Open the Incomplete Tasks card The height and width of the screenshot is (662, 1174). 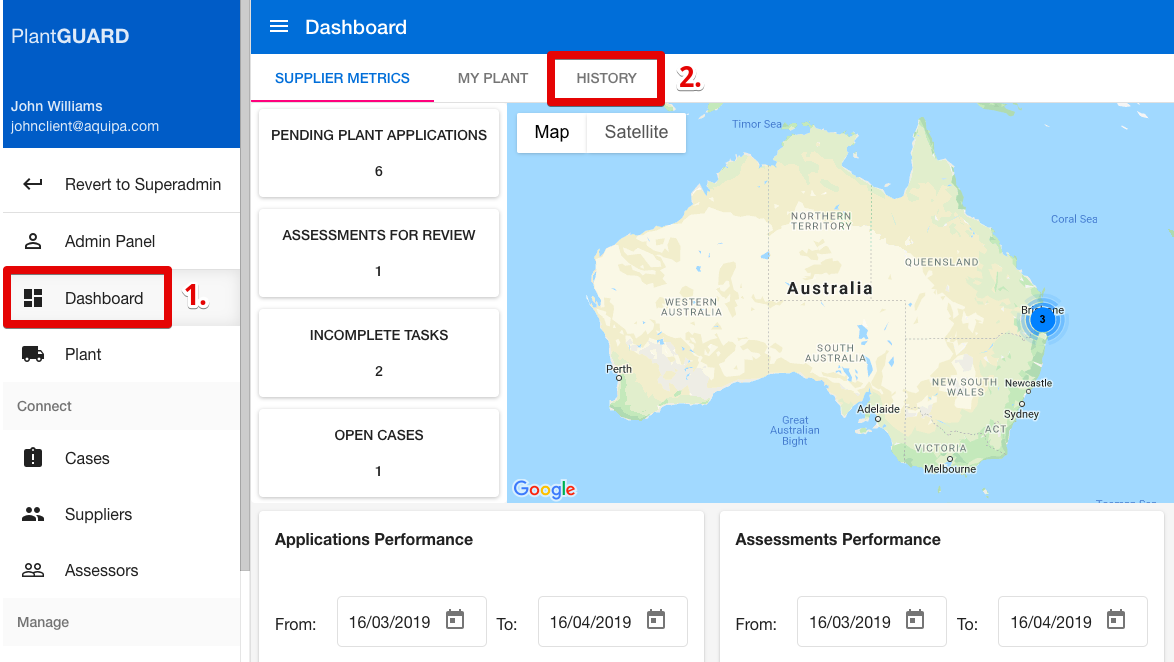pyautogui.click(x=379, y=353)
